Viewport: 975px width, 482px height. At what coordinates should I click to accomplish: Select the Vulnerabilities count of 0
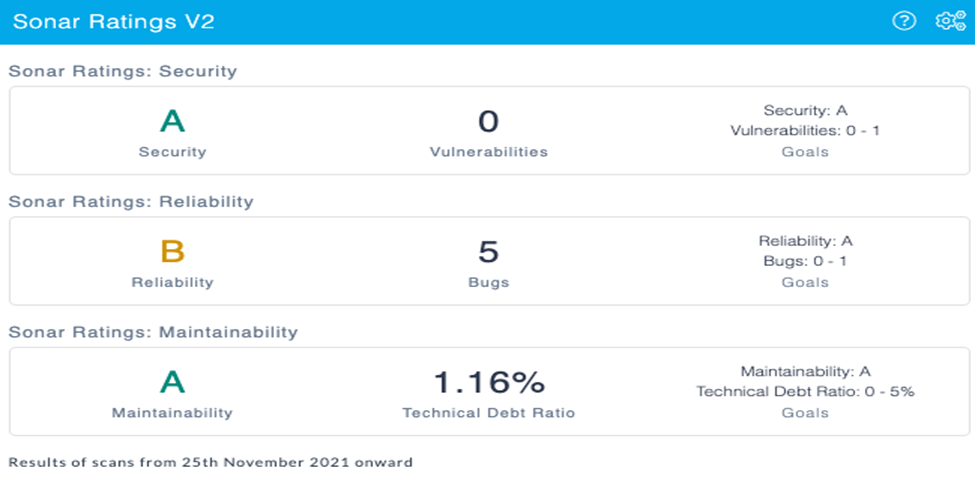488,121
